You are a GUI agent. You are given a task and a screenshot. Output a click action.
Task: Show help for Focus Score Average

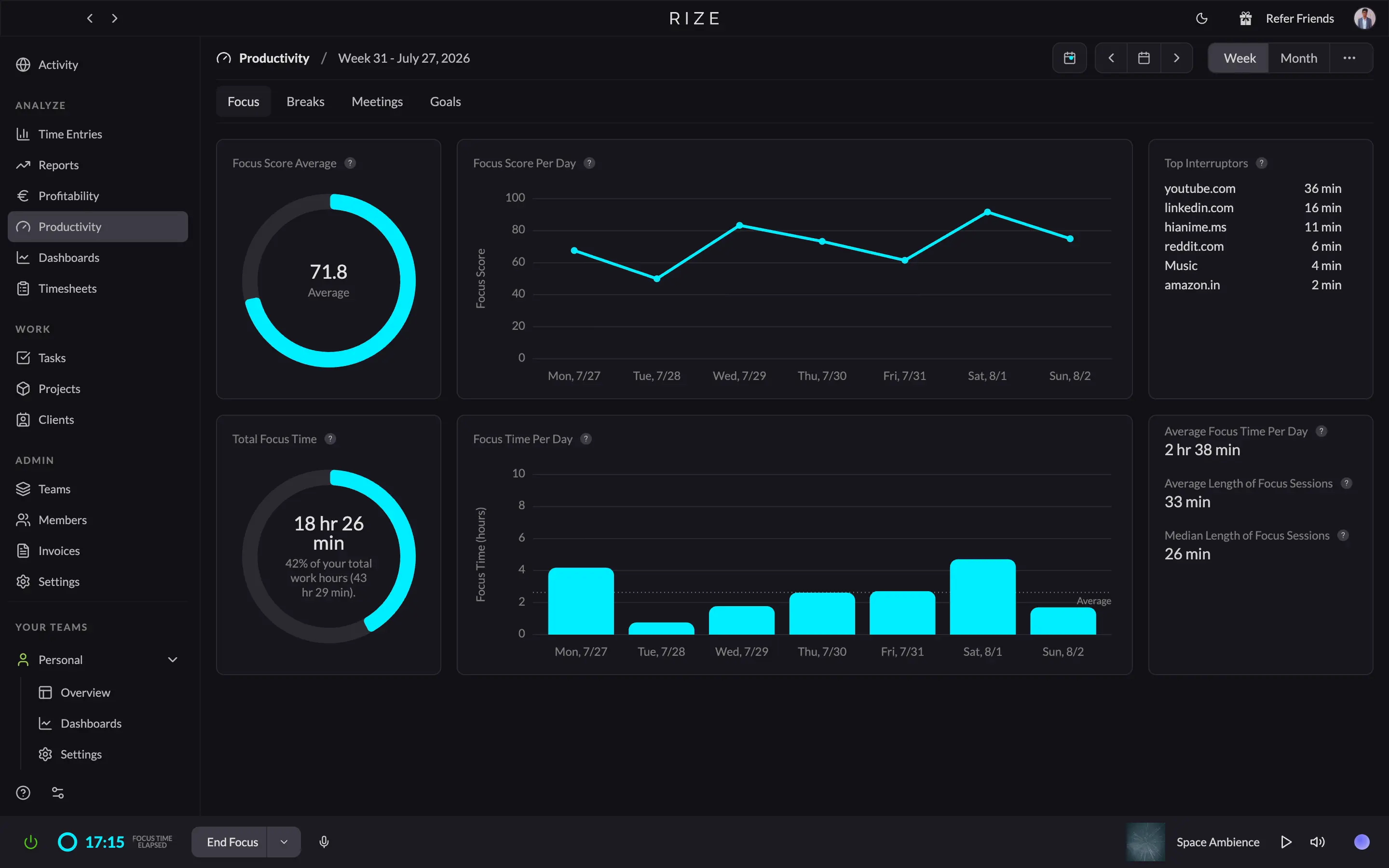point(350,163)
